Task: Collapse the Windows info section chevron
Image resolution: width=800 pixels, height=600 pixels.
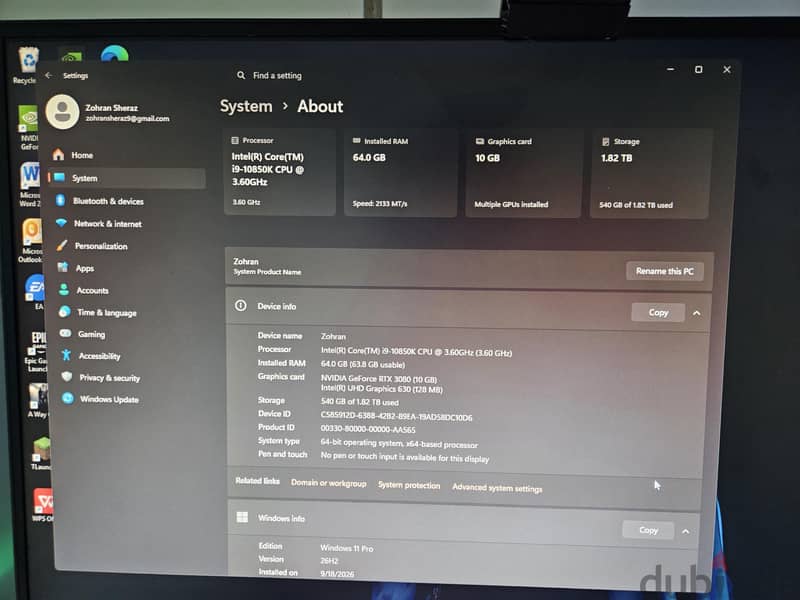Action: point(686,531)
